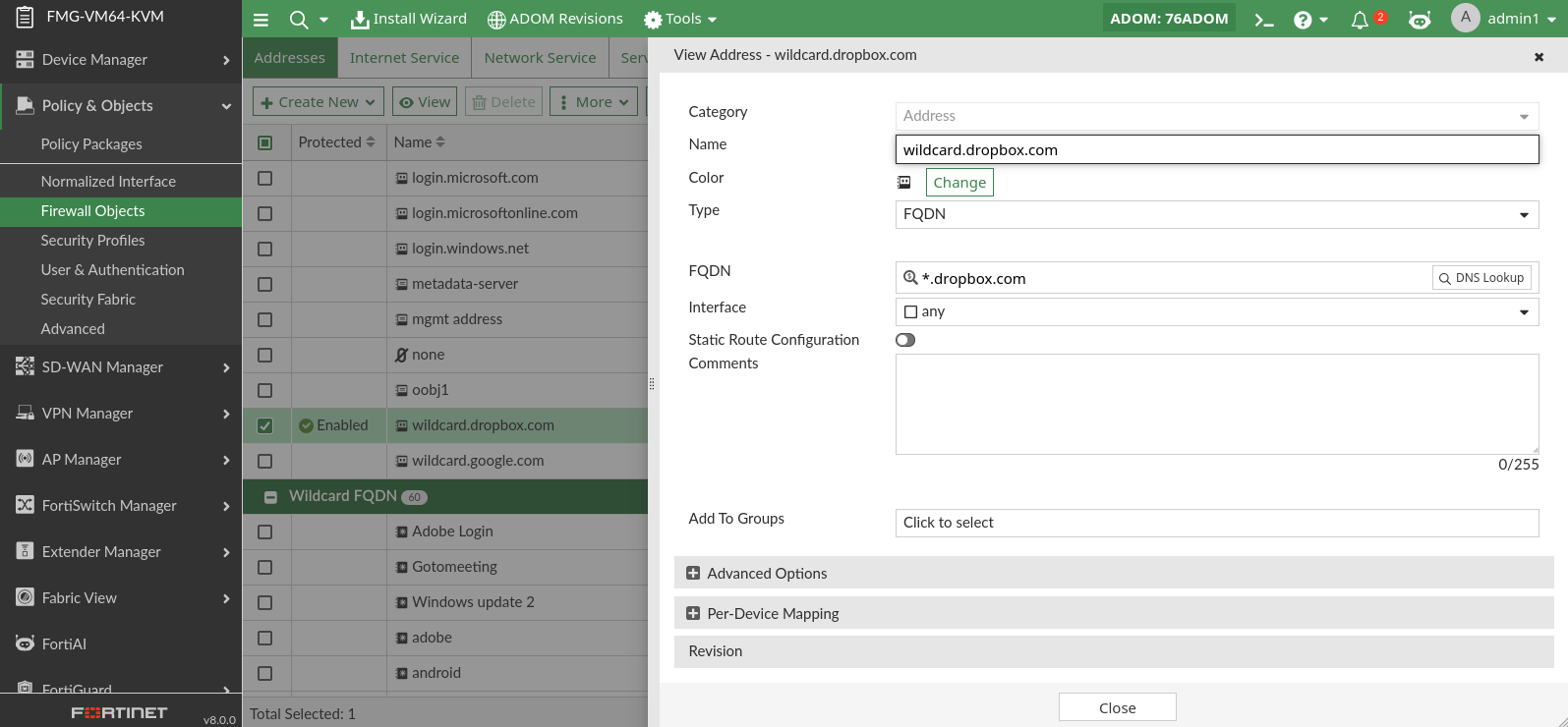Click the notification bell icon
The height and width of the screenshot is (727, 1568).
(x=1360, y=20)
